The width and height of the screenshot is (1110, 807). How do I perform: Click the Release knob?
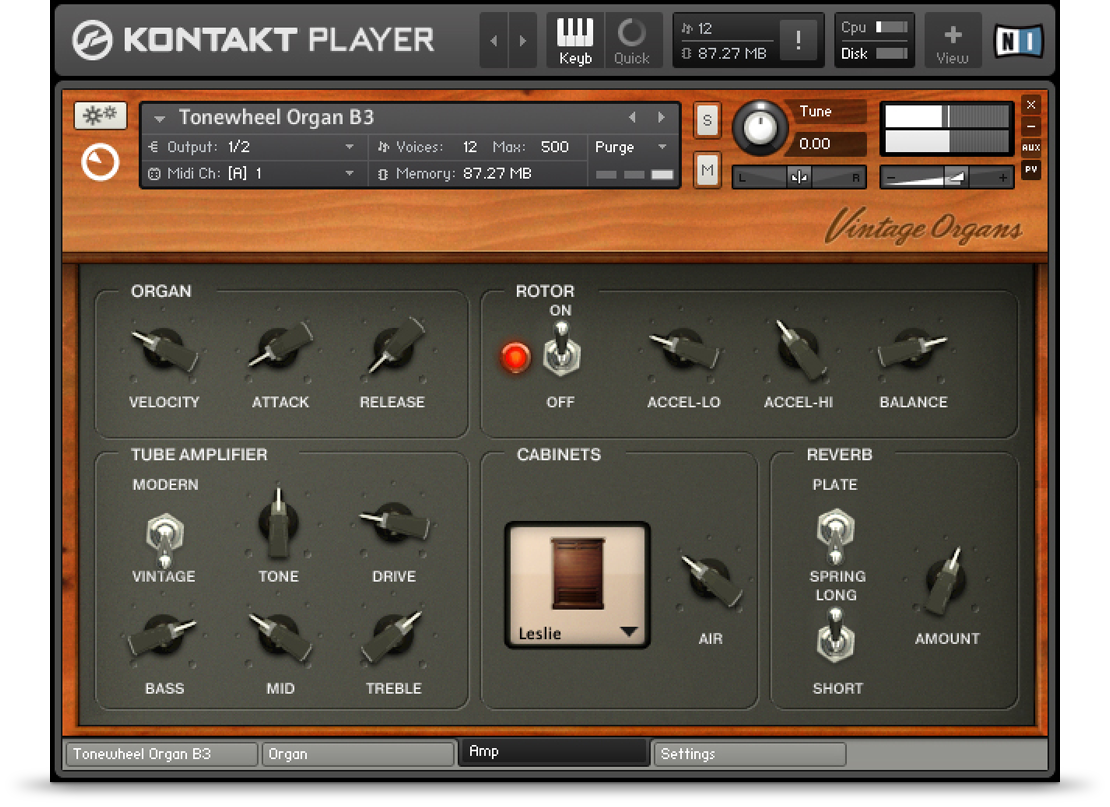[394, 347]
